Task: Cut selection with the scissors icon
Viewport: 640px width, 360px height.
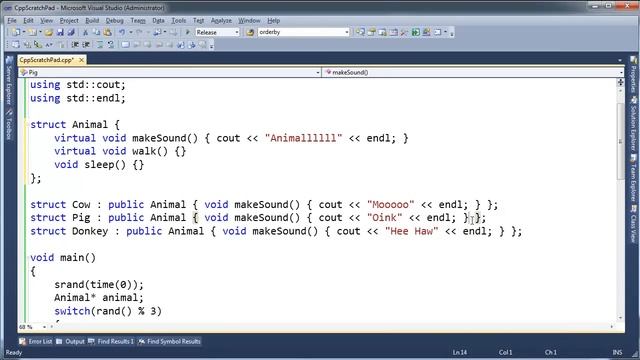Action: 85,32
